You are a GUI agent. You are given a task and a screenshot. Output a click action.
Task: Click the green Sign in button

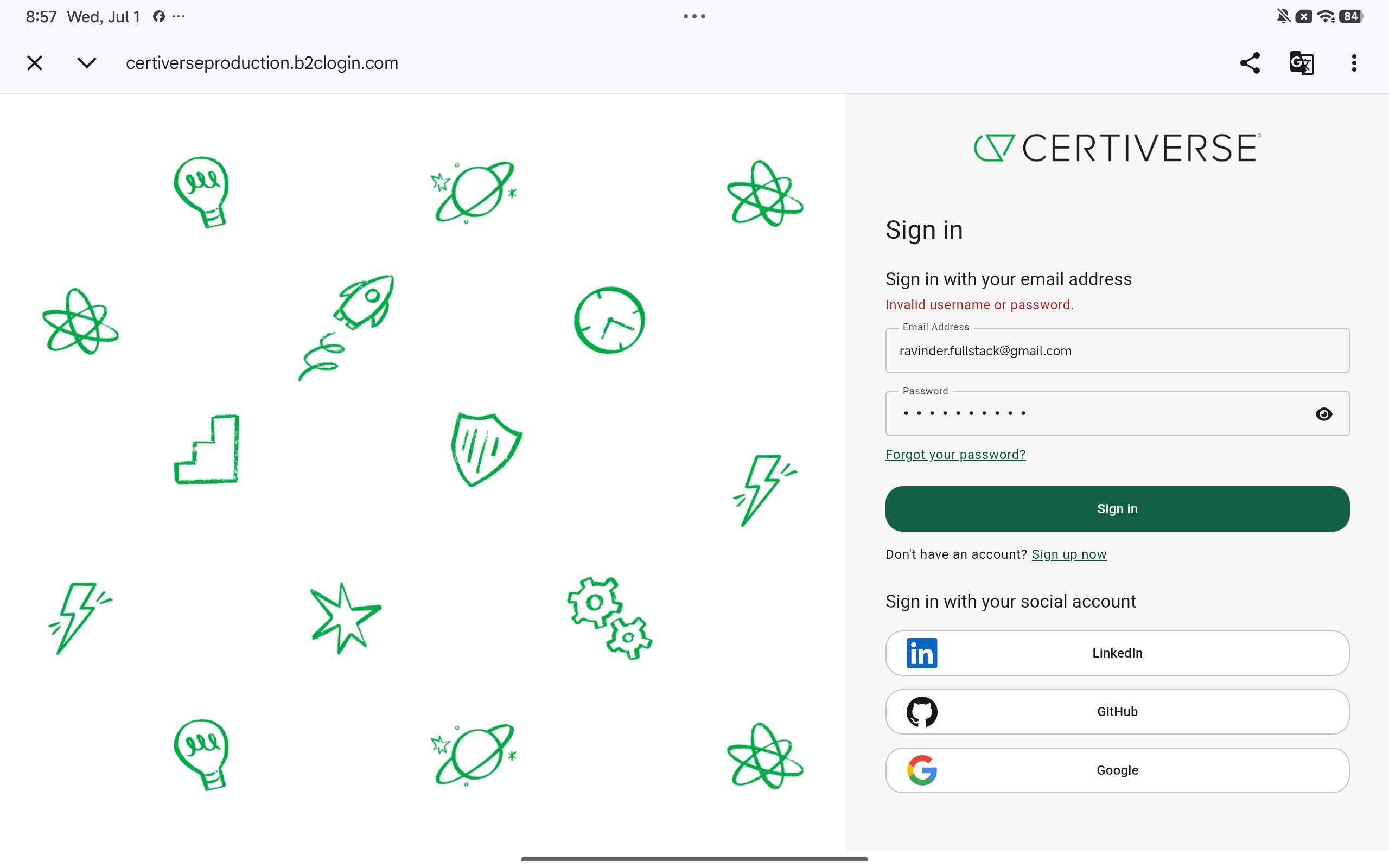(x=1117, y=509)
